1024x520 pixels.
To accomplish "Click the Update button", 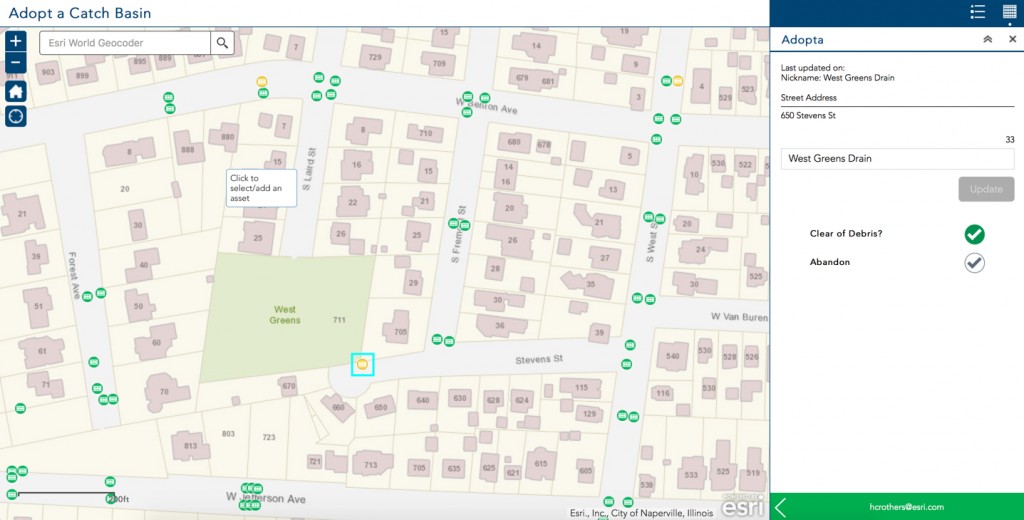I will coord(986,189).
